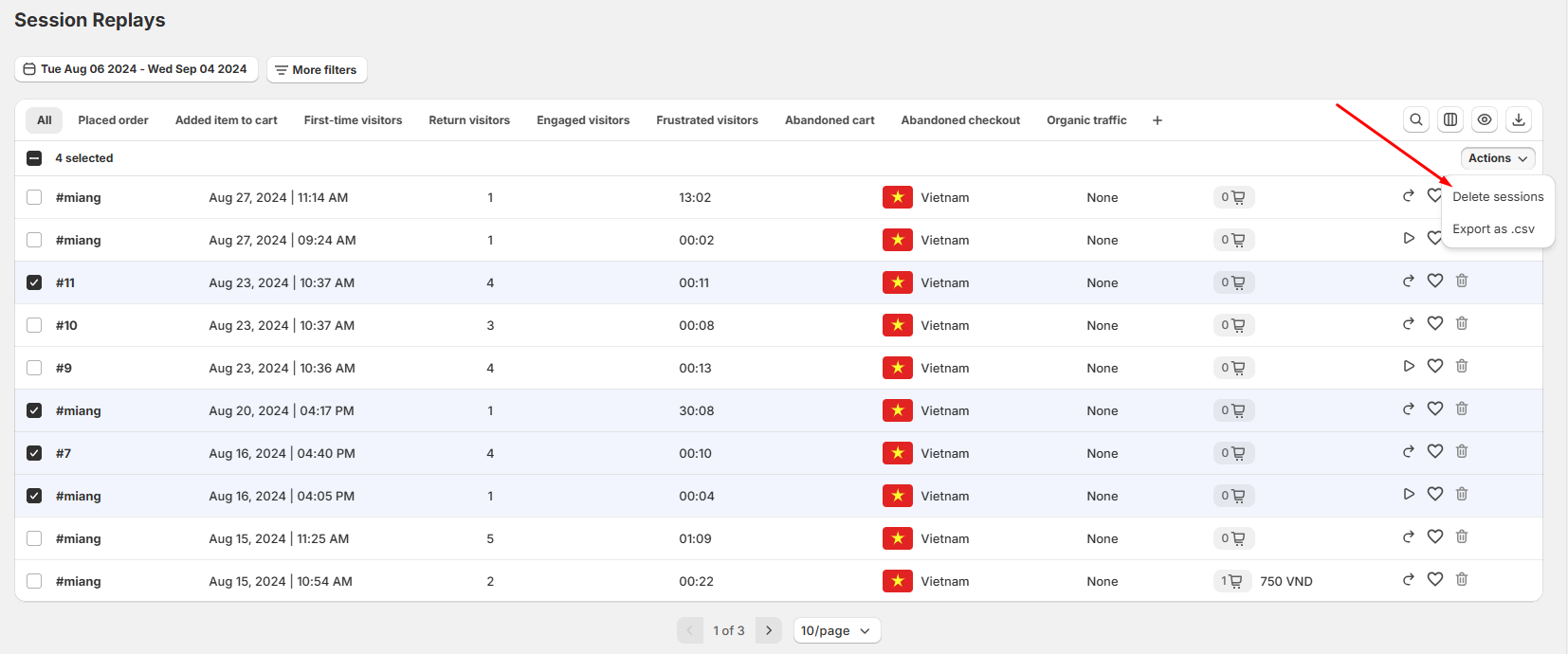This screenshot has height=654, width=1568.
Task: Play session #9 replay
Action: (x=1409, y=367)
